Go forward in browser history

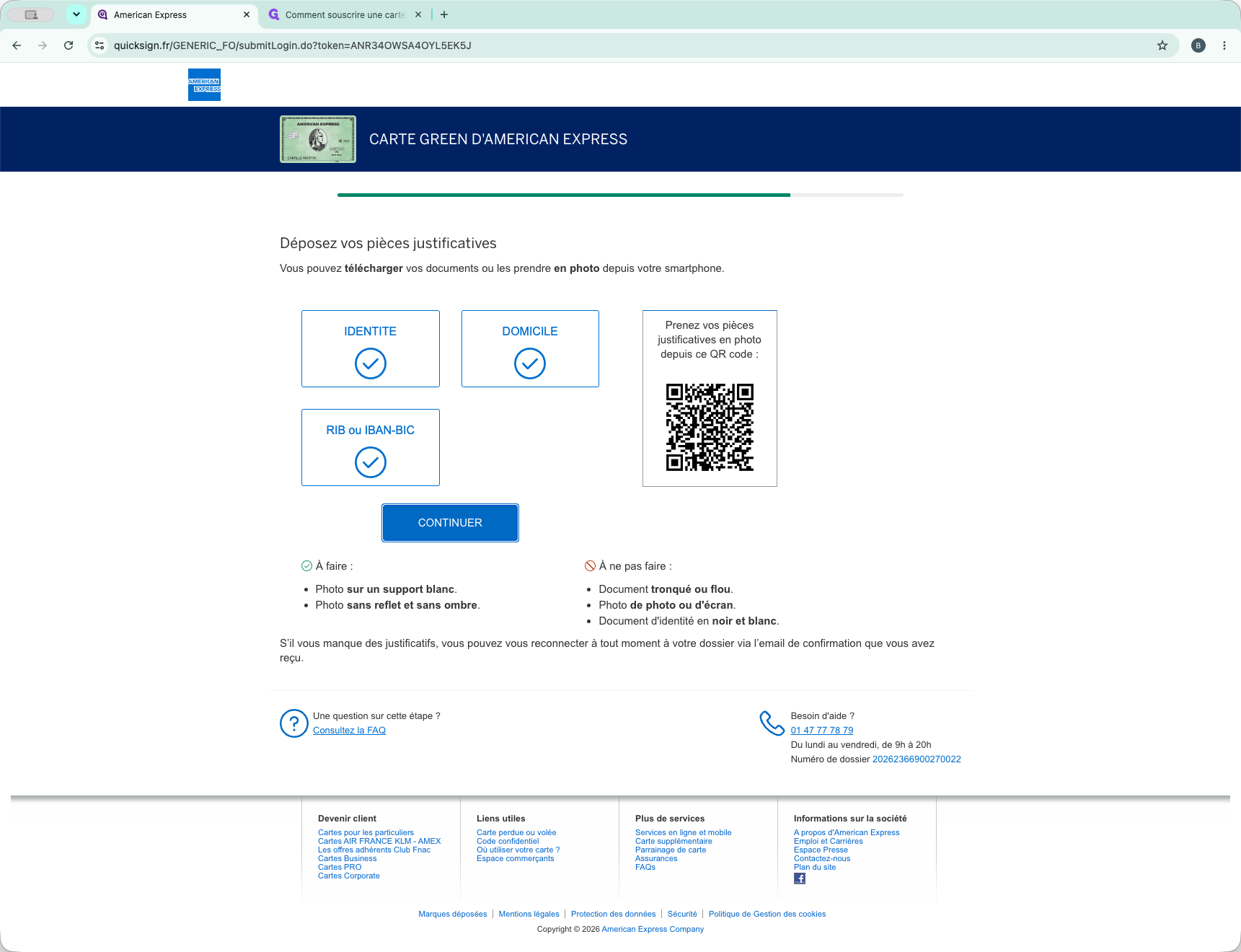coord(43,45)
